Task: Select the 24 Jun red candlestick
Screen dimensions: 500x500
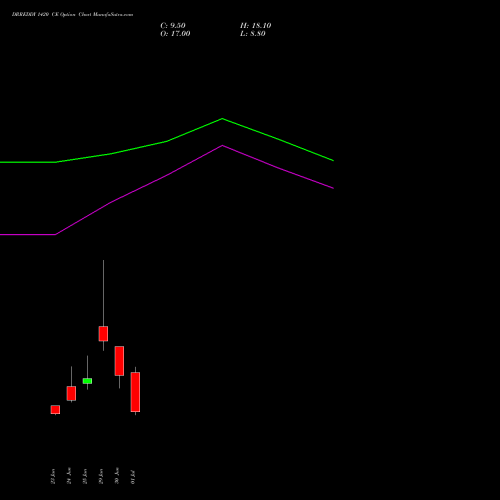Action: pyautogui.click(x=71, y=393)
